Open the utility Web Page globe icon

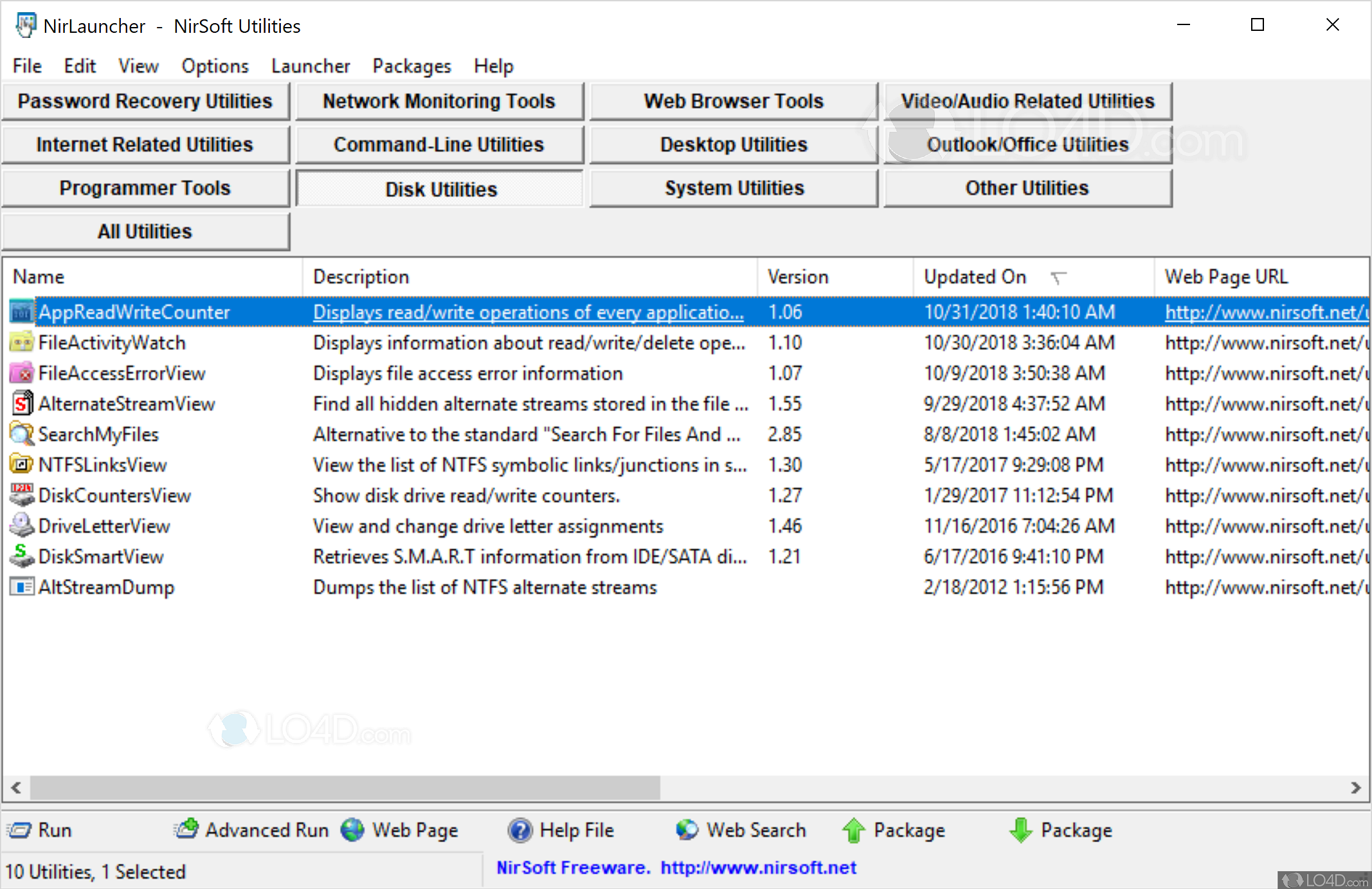coord(353,830)
